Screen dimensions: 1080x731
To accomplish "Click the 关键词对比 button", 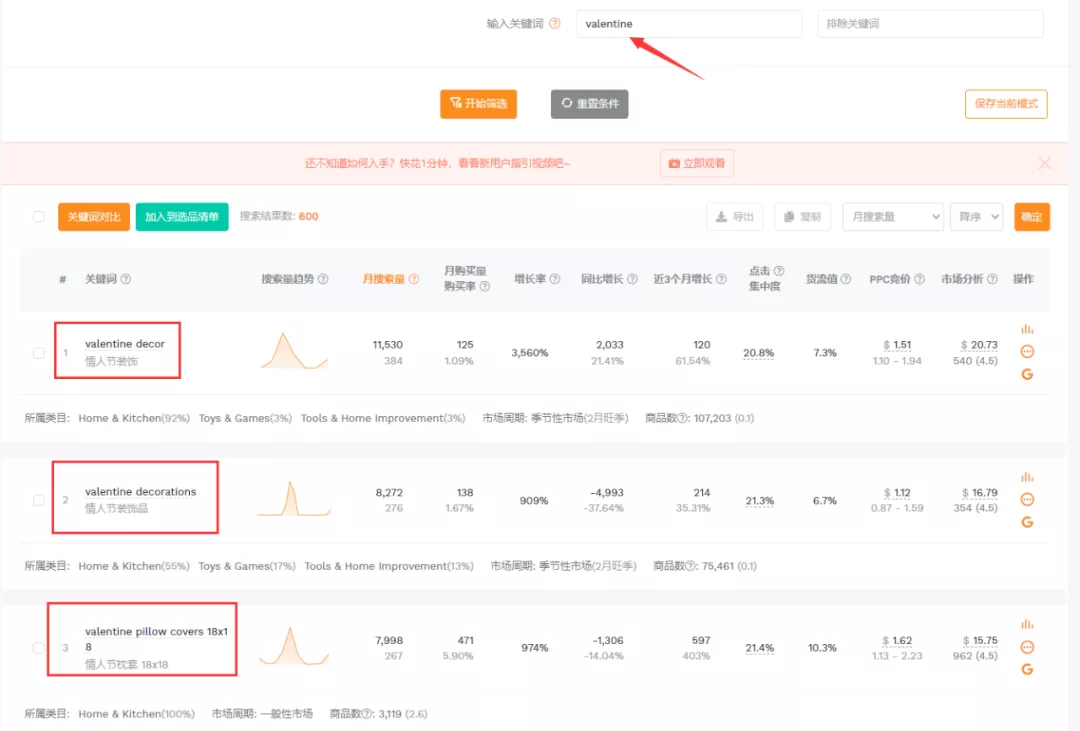I will tap(94, 217).
